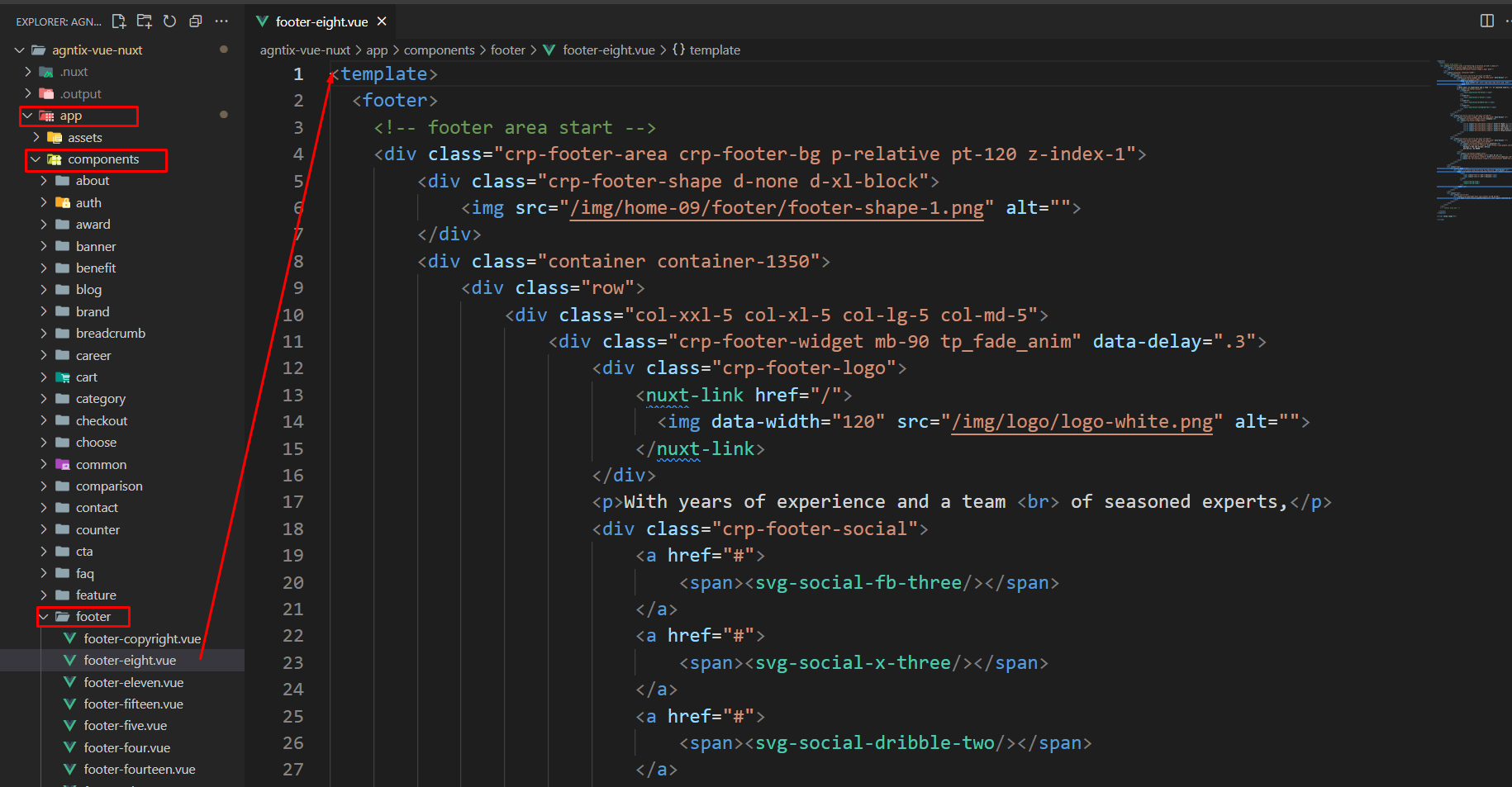Split the editor to the right
The height and width of the screenshot is (787, 1512).
click(x=1486, y=21)
